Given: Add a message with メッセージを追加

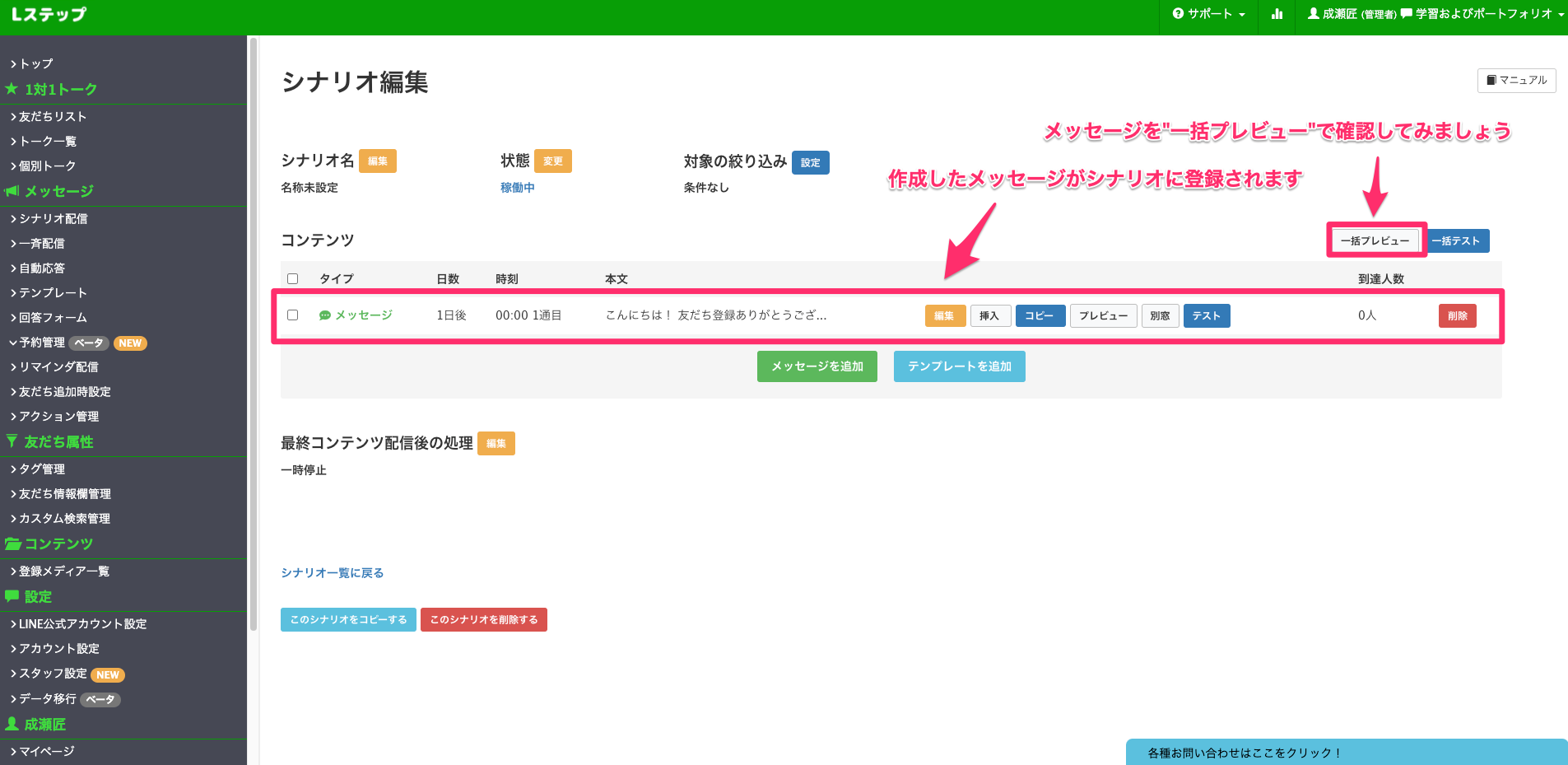Looking at the screenshot, I should pyautogui.click(x=817, y=366).
